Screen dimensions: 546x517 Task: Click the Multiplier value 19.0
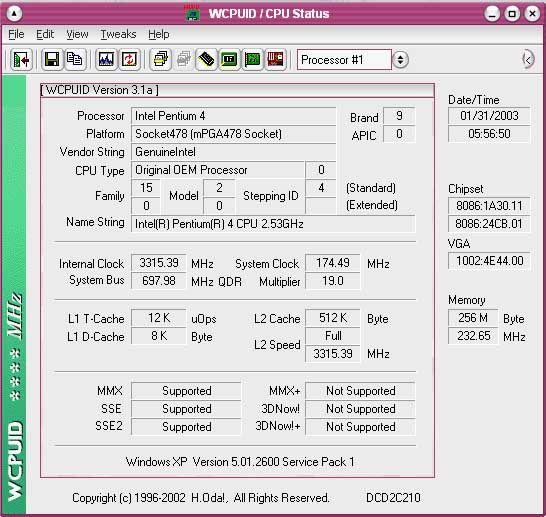click(333, 281)
